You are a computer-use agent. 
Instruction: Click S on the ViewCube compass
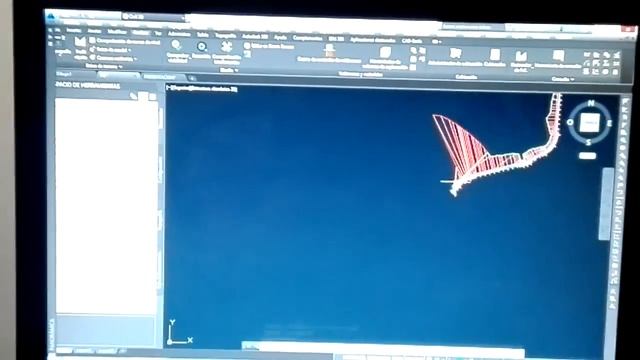click(x=588, y=142)
